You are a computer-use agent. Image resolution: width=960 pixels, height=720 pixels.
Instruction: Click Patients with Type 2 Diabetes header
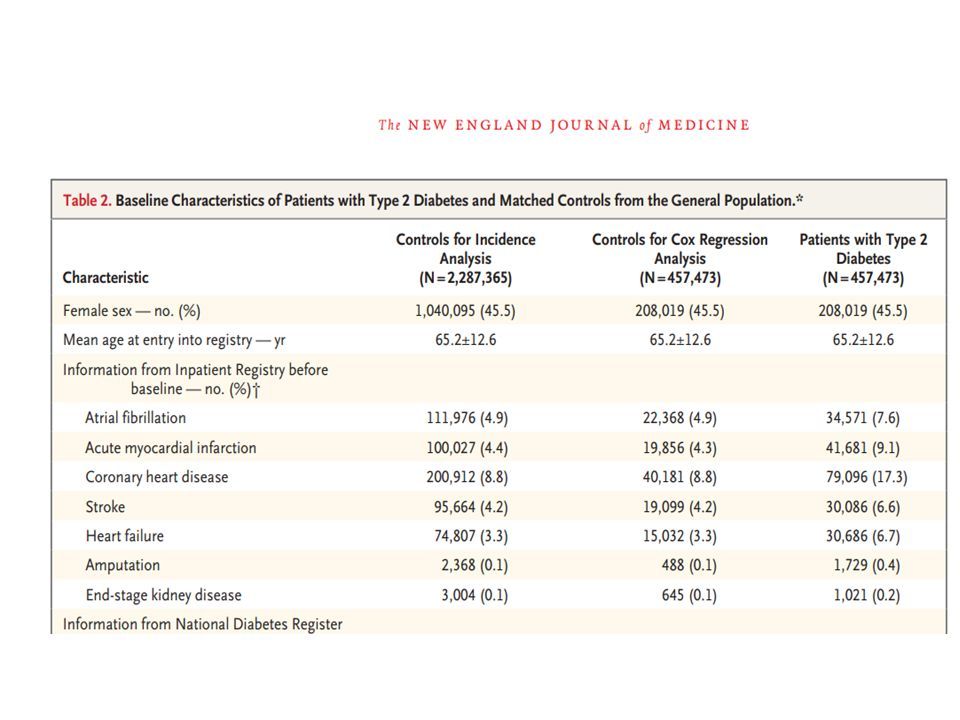tap(863, 258)
